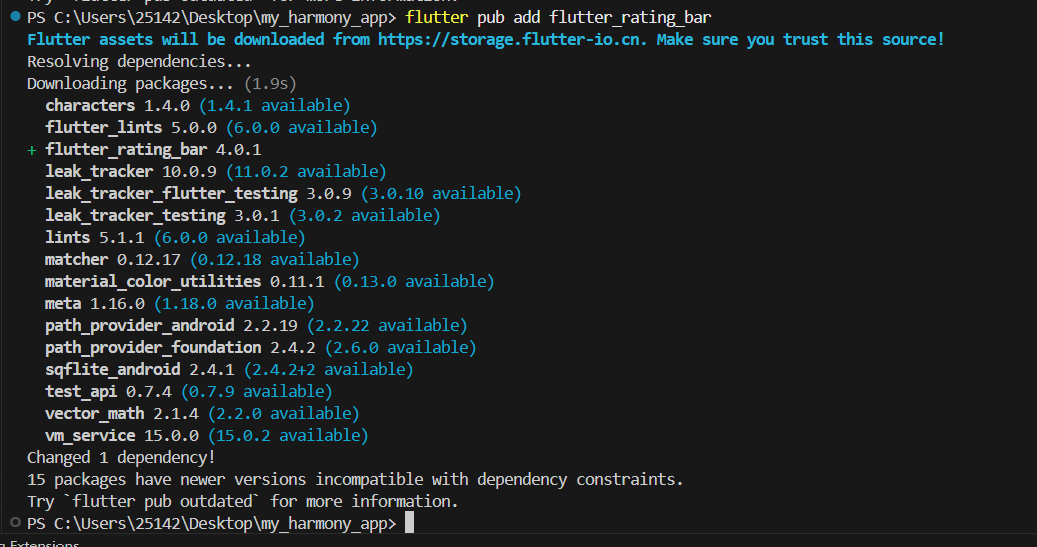Click 'path_provider_android' package name
1037x547 pixels.
(140, 325)
